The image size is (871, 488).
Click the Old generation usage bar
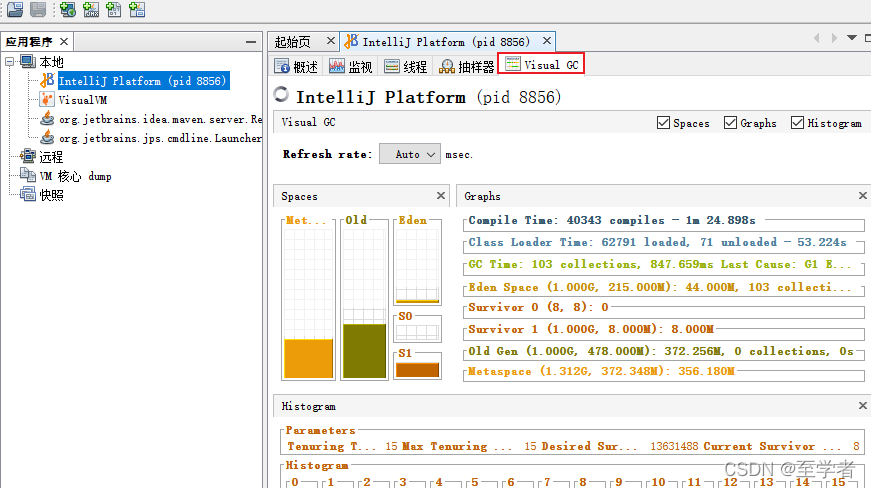click(364, 351)
